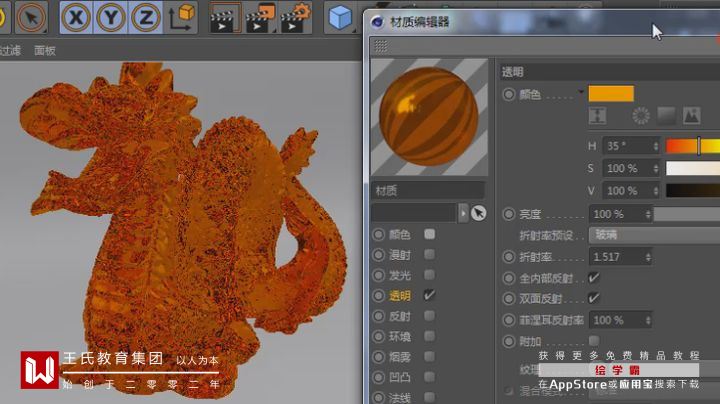720x404 pixels.
Task: Adjust the S value stepper arrows
Action: (656, 168)
